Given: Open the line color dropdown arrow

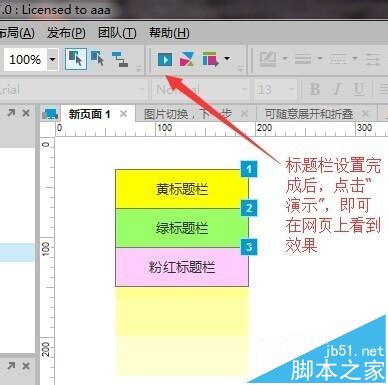Looking at the screenshot, I should point(285,59).
